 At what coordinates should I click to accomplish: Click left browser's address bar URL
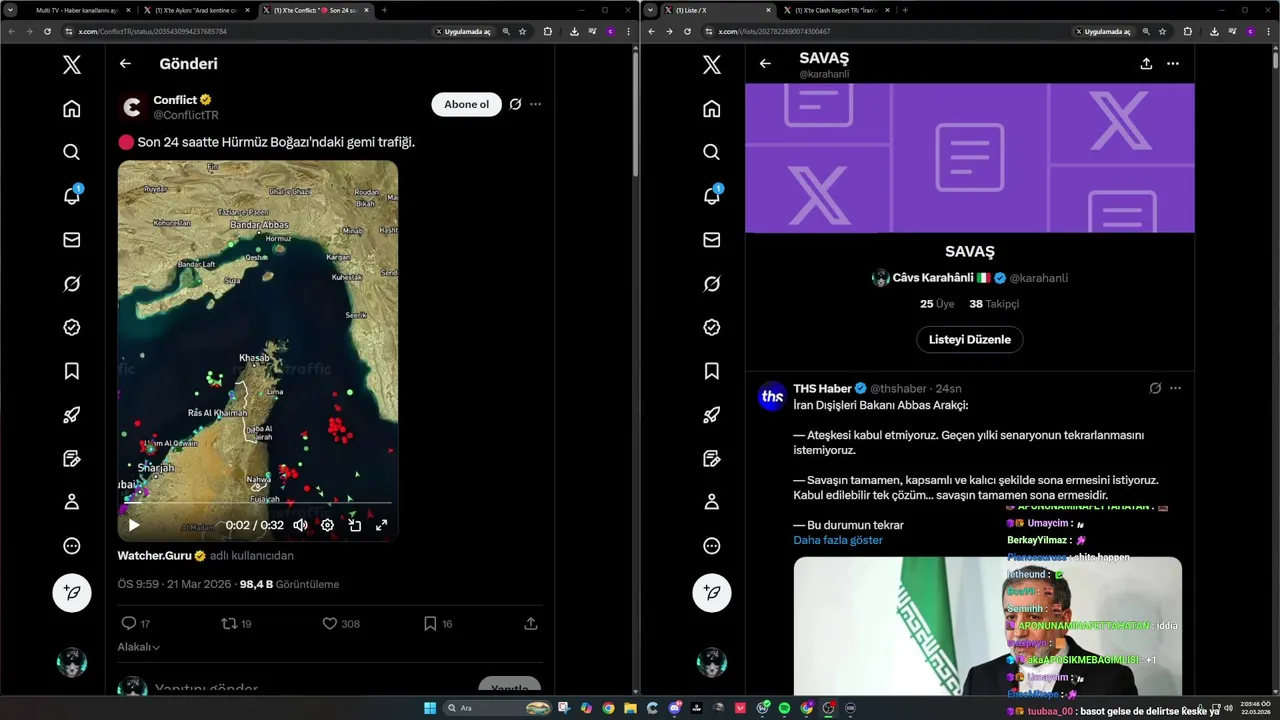(x=152, y=31)
